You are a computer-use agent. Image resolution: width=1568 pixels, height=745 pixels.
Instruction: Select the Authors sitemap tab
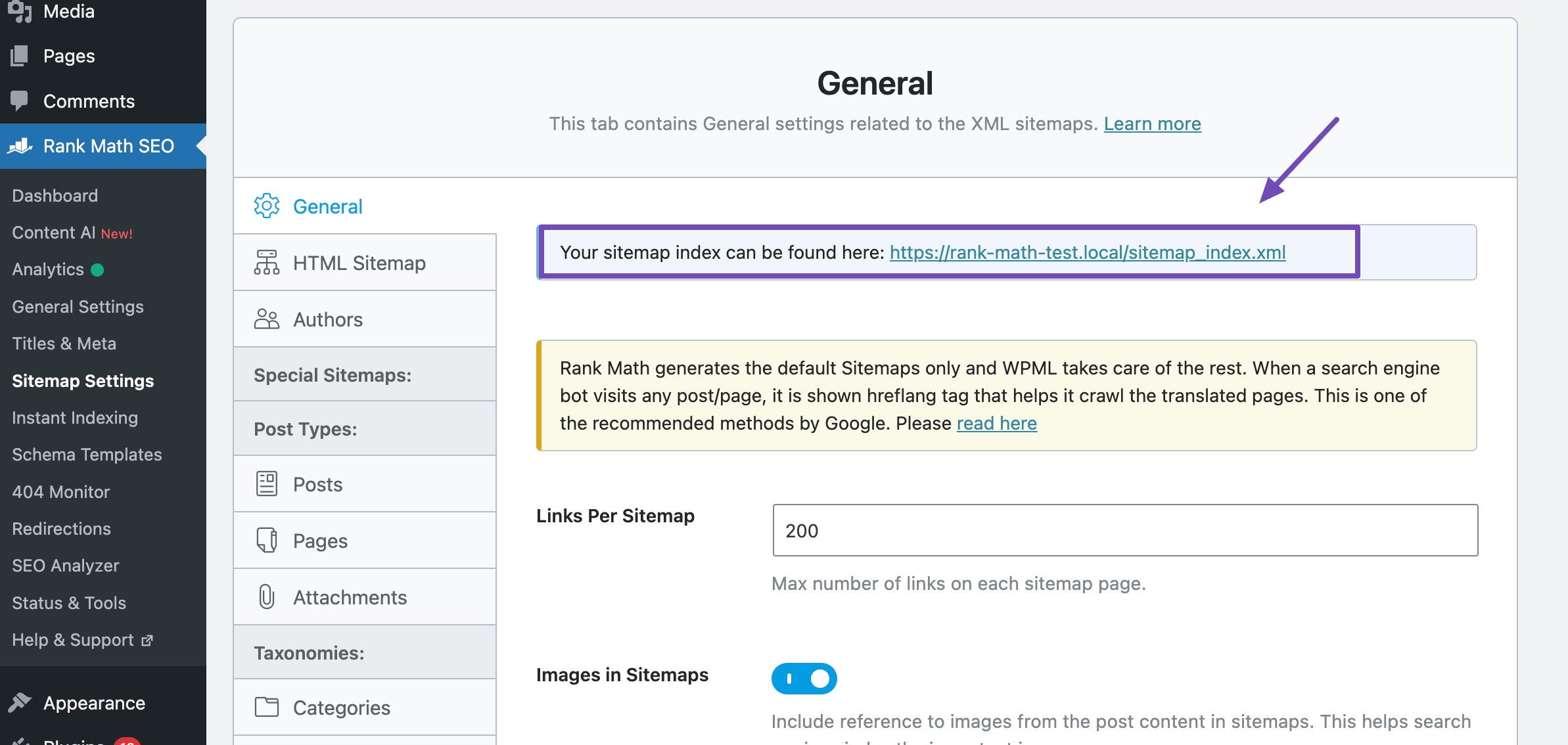[328, 319]
